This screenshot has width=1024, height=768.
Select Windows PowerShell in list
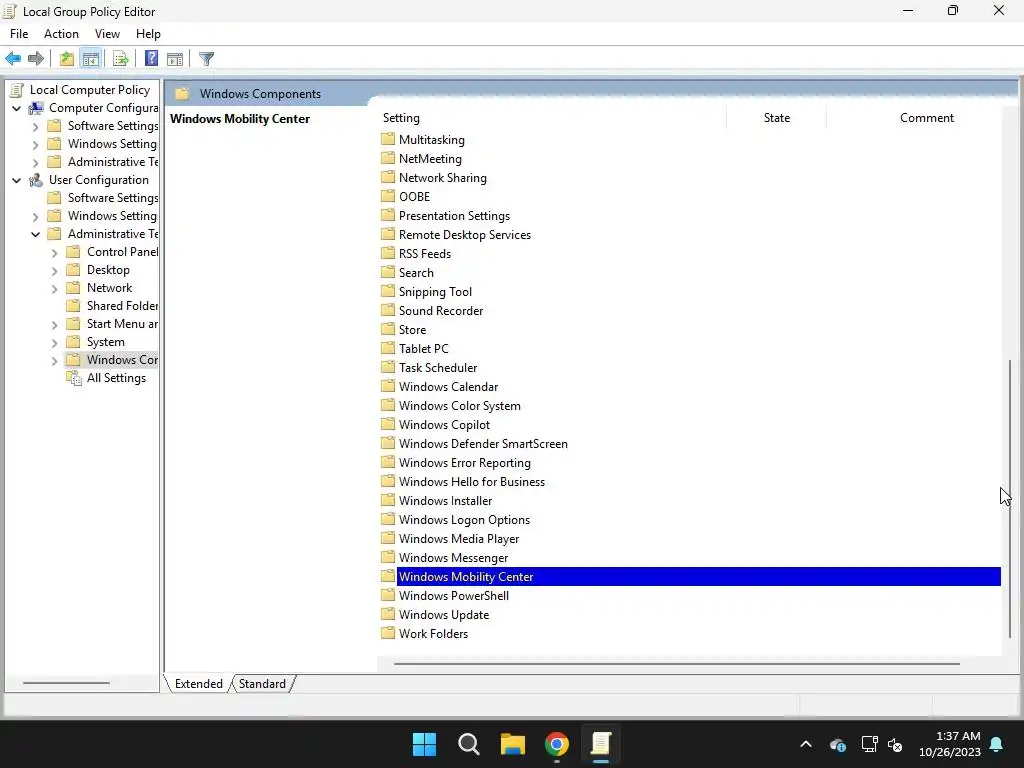click(x=453, y=596)
